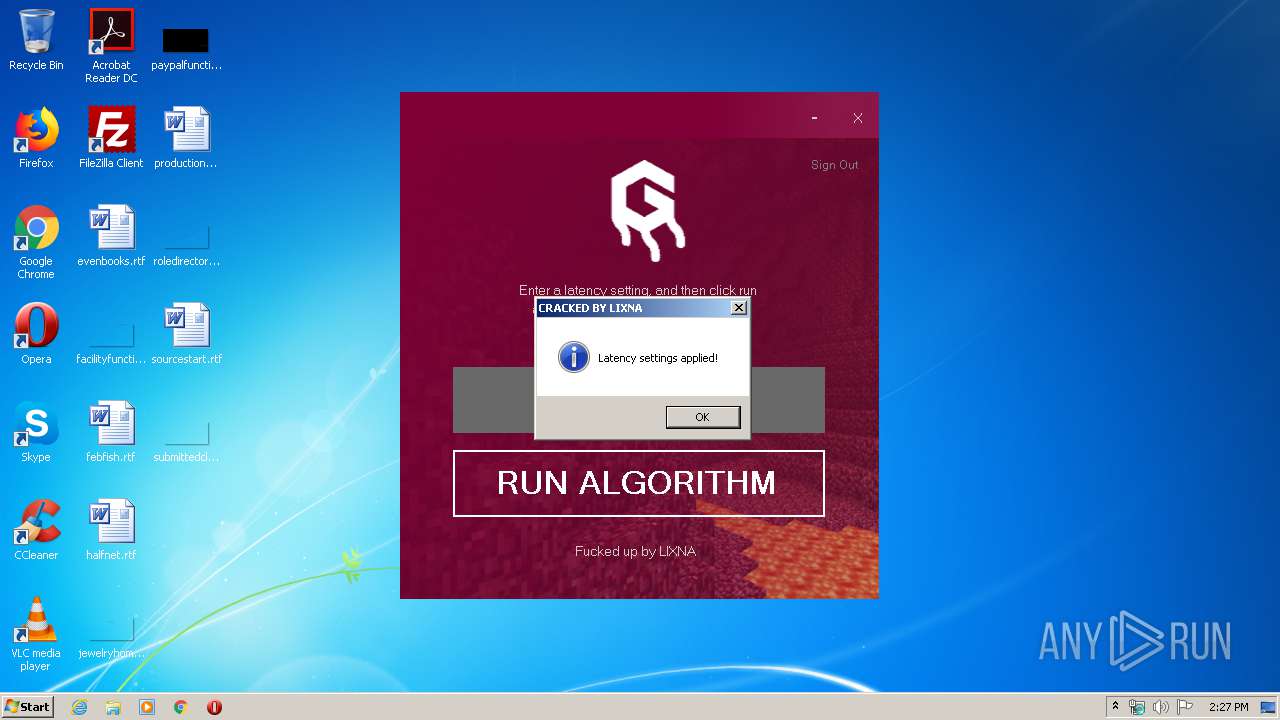Screen dimensions: 1280x720
Task: Select the sourcestart.rtf file icon
Action: pos(186,334)
